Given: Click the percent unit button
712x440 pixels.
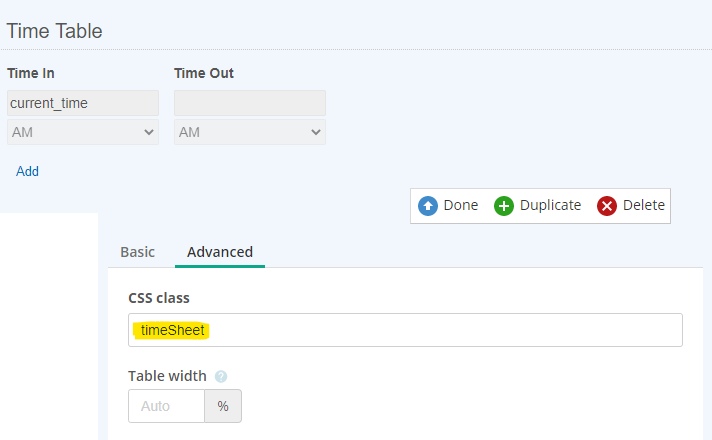Looking at the screenshot, I should click(223, 406).
